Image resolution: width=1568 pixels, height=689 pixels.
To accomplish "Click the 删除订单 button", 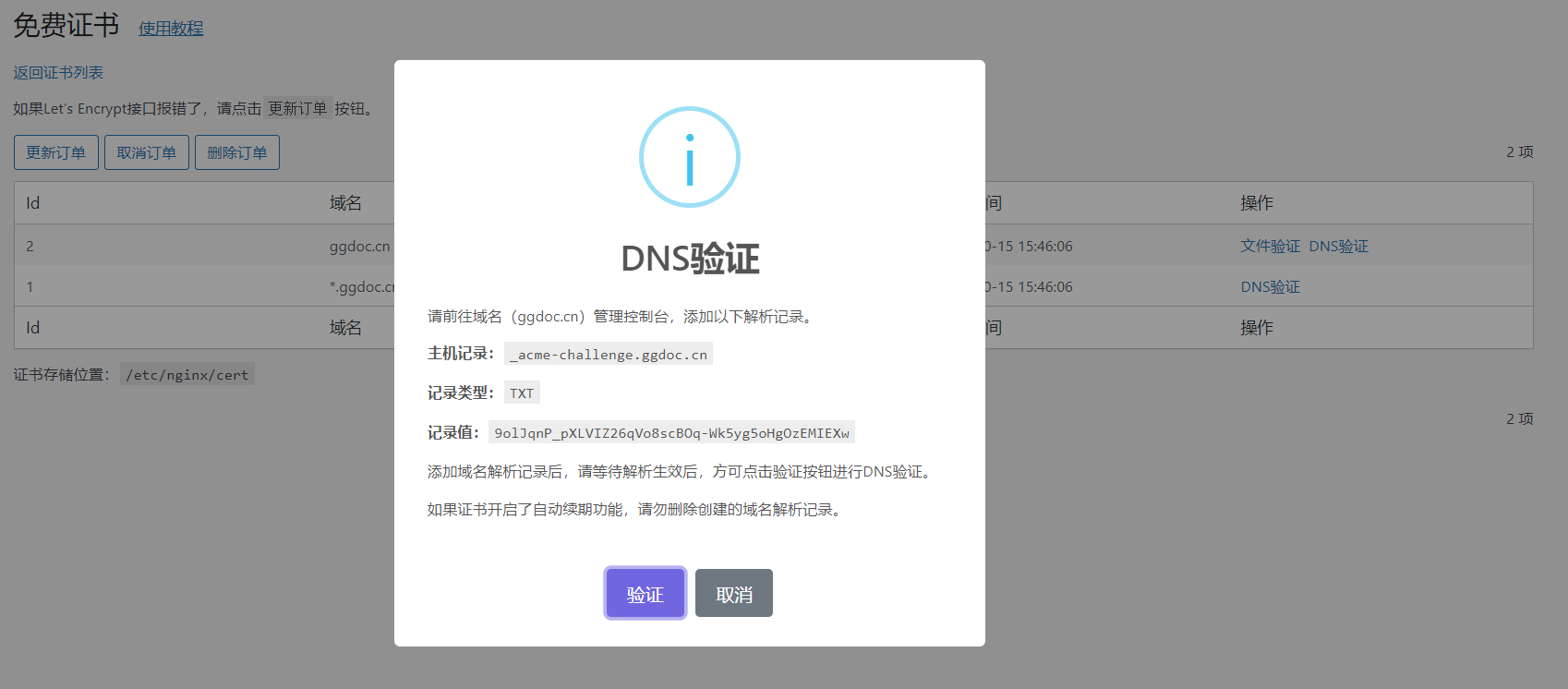I will [237, 152].
